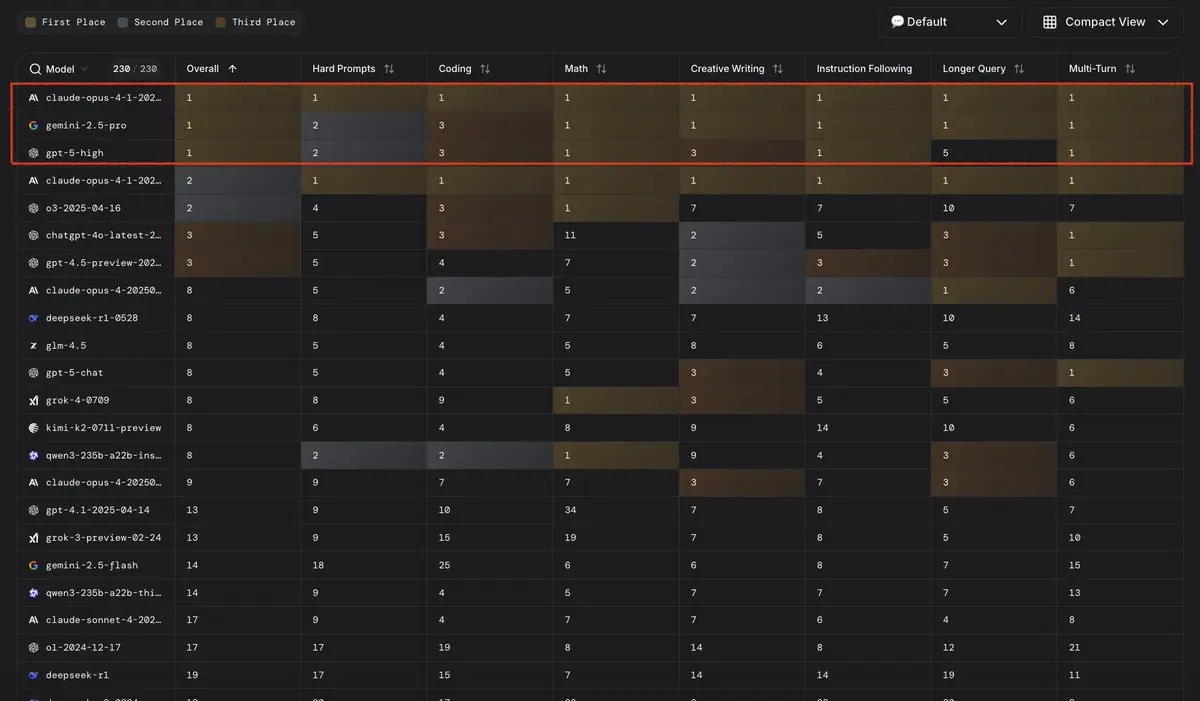Click Math rank 11 in chatgpt-4o-latest row
This screenshot has height=701, width=1200.
click(x=570, y=236)
